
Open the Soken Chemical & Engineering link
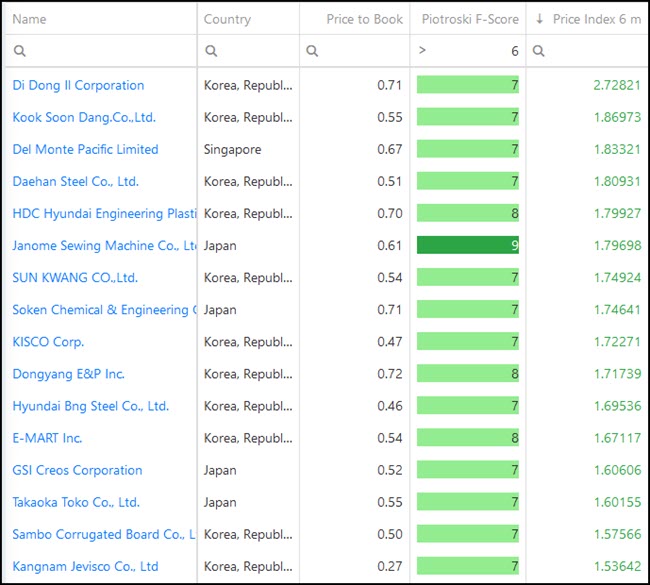tap(104, 310)
